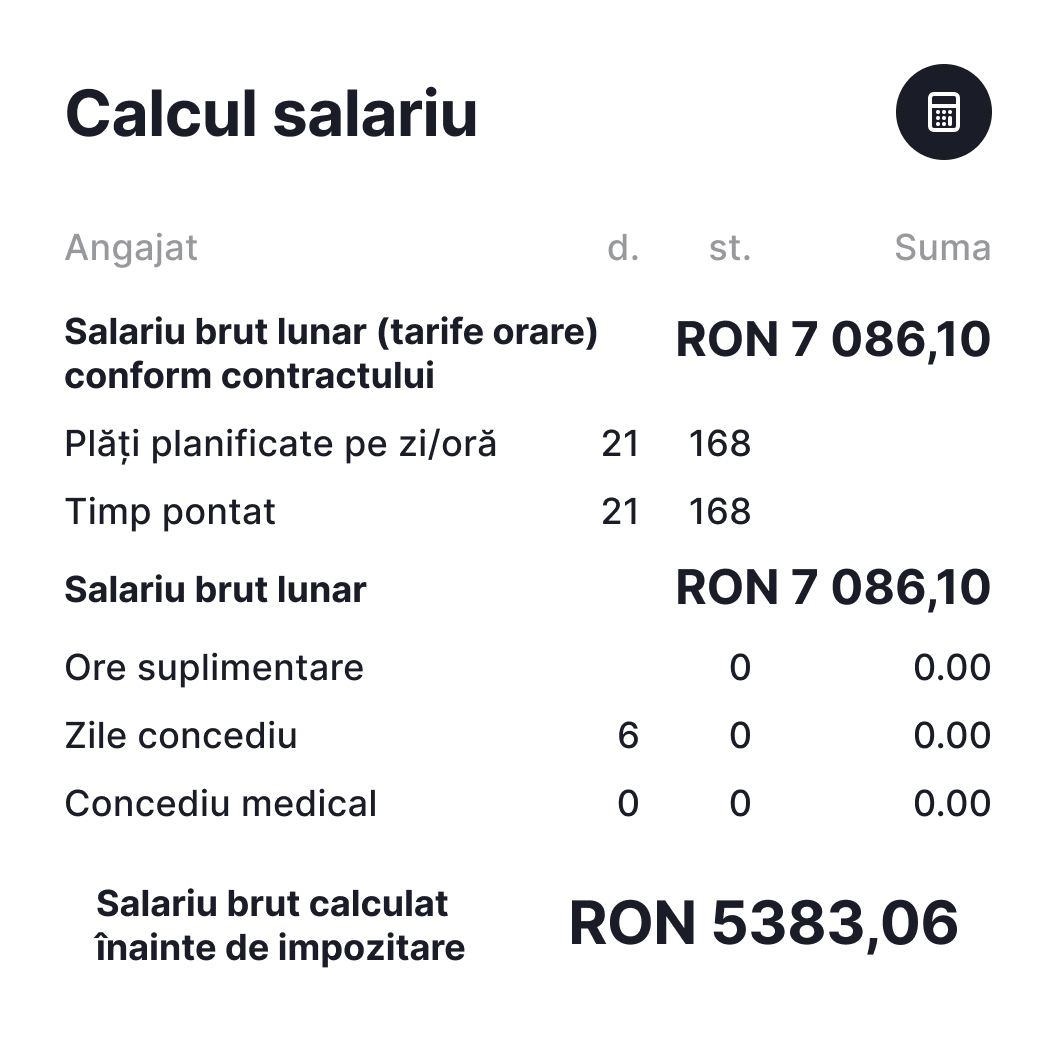Click the Ore suplimentare amount 0.00
Image resolution: width=1056 pixels, height=1064 pixels.
pyautogui.click(x=951, y=668)
